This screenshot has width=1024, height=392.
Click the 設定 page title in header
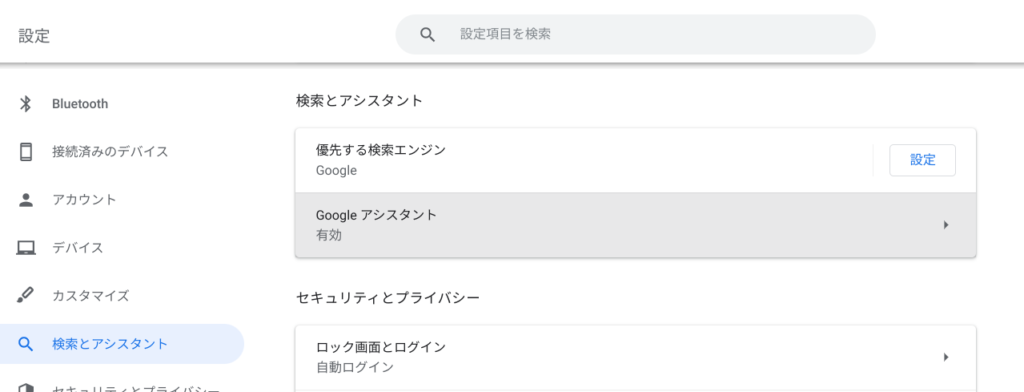click(34, 35)
